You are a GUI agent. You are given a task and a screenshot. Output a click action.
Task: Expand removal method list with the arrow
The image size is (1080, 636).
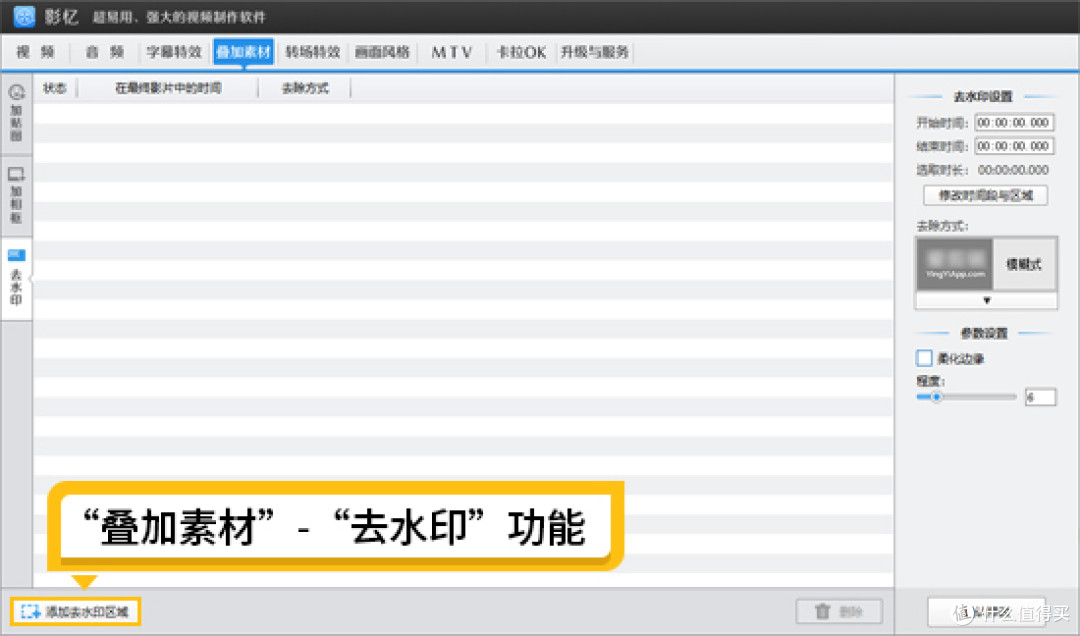click(986, 301)
